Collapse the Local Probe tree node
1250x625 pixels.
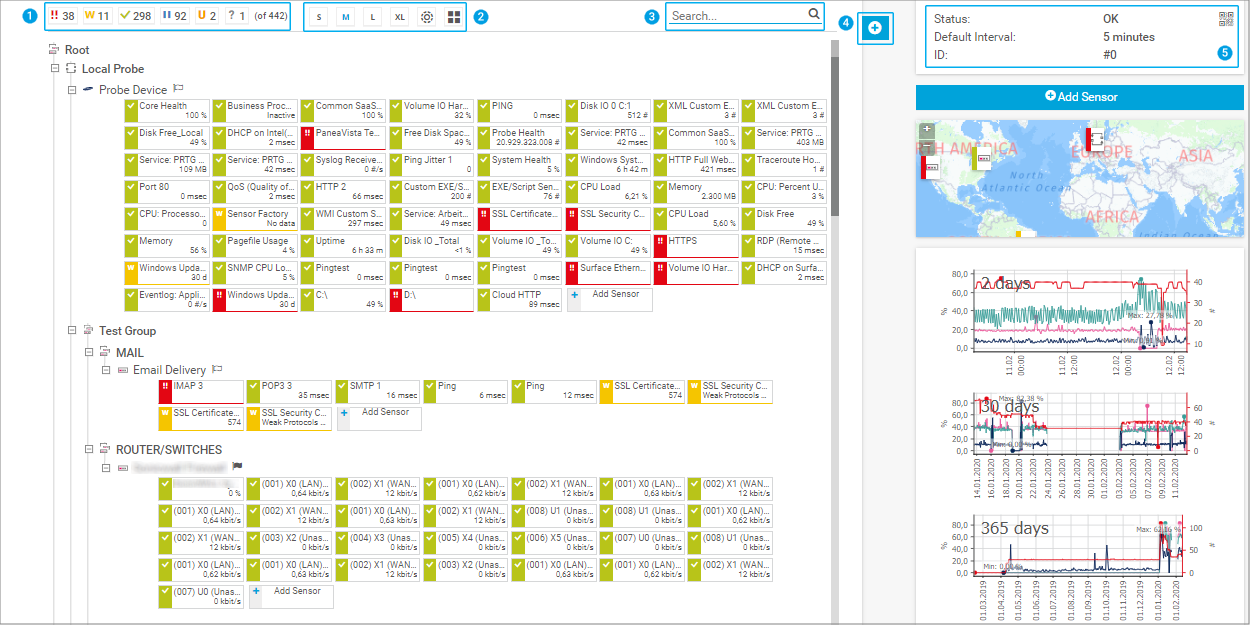(x=56, y=69)
